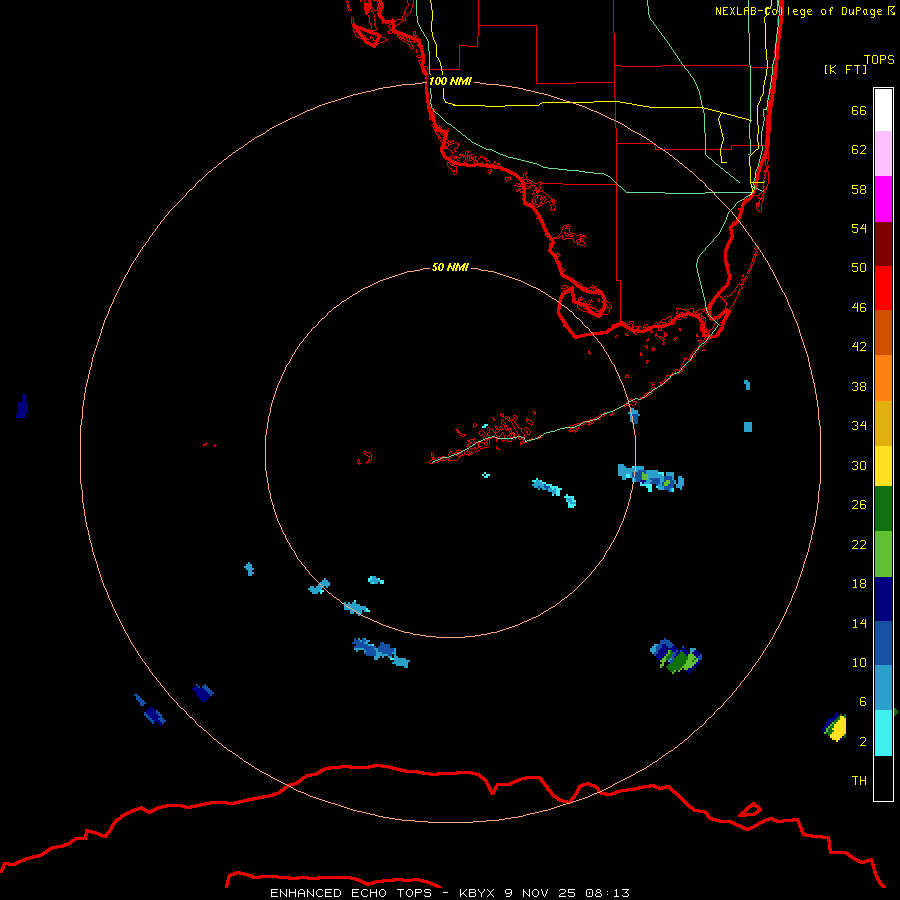Image resolution: width=900 pixels, height=900 pixels.
Task: Click the "08:13" timestamp in footer
Action: click(607, 893)
